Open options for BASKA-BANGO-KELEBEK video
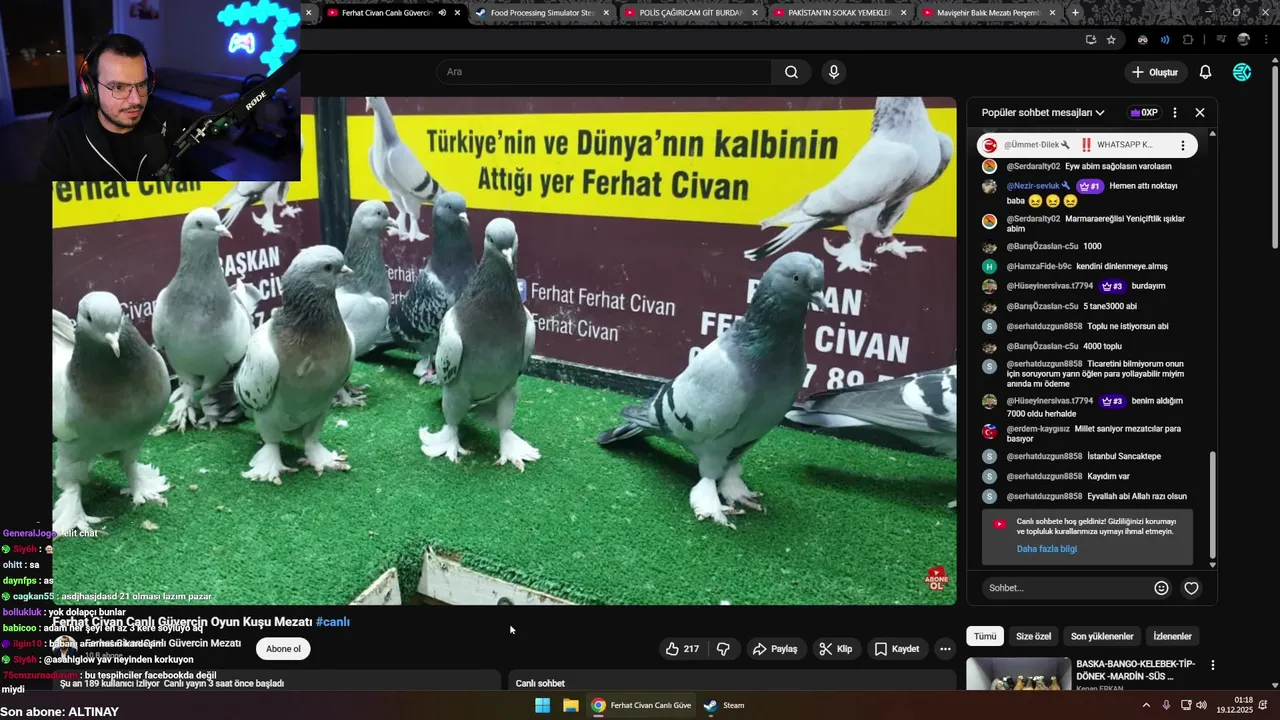The height and width of the screenshot is (720, 1280). pyautogui.click(x=1213, y=665)
